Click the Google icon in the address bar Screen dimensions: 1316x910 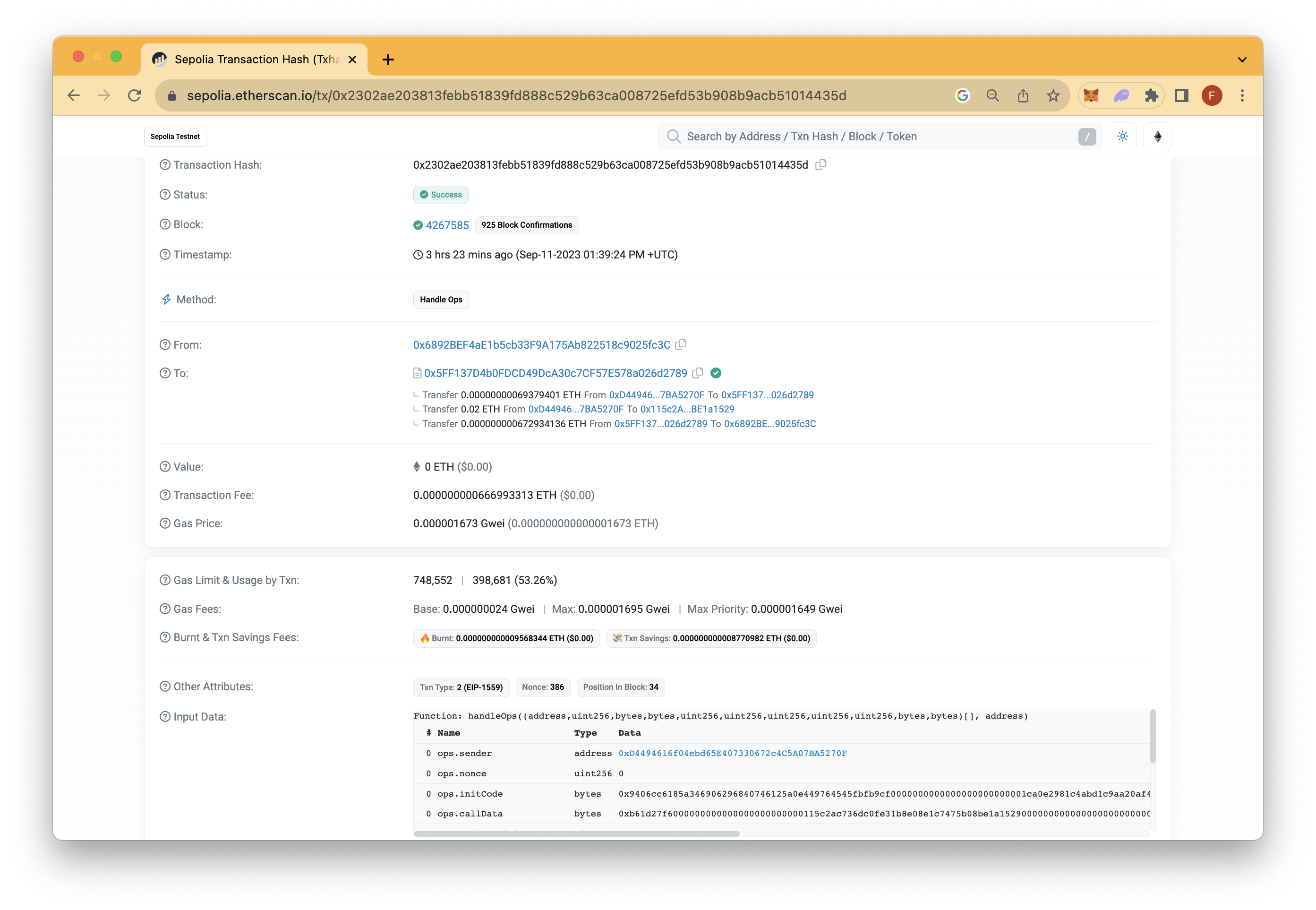[x=962, y=95]
